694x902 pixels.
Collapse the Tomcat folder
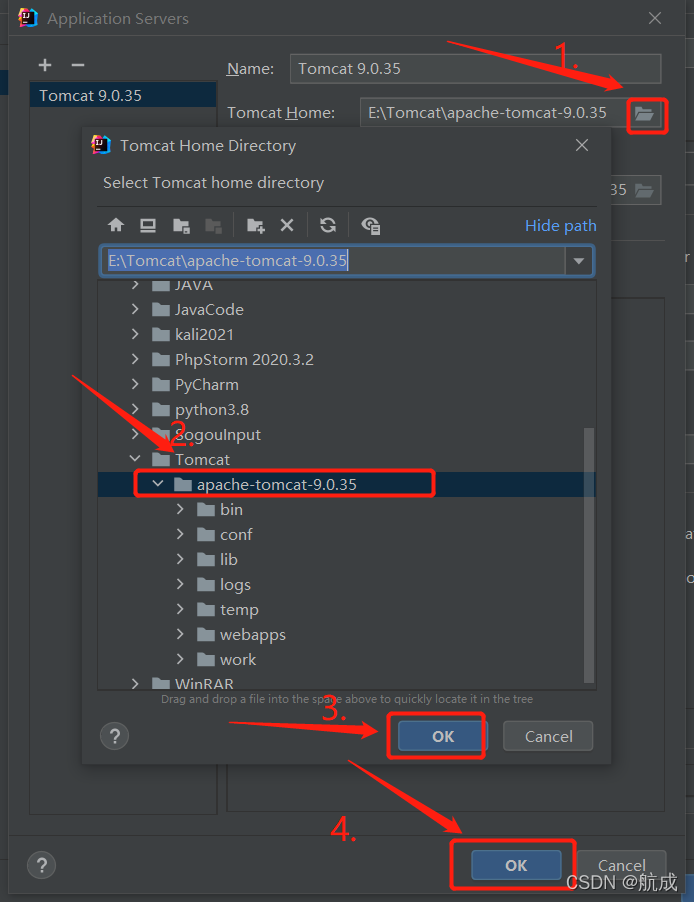[135, 459]
